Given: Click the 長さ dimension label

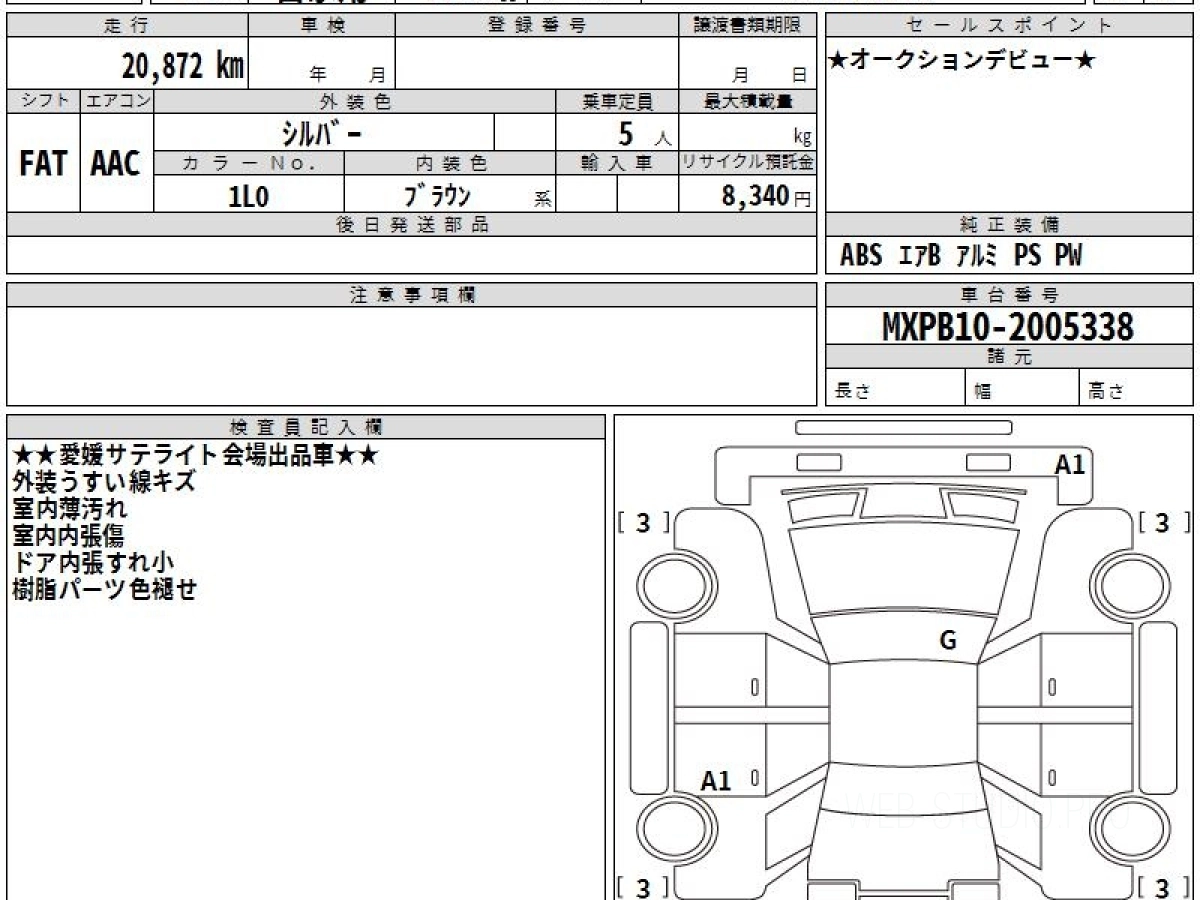Looking at the screenshot, I should 851,391.
